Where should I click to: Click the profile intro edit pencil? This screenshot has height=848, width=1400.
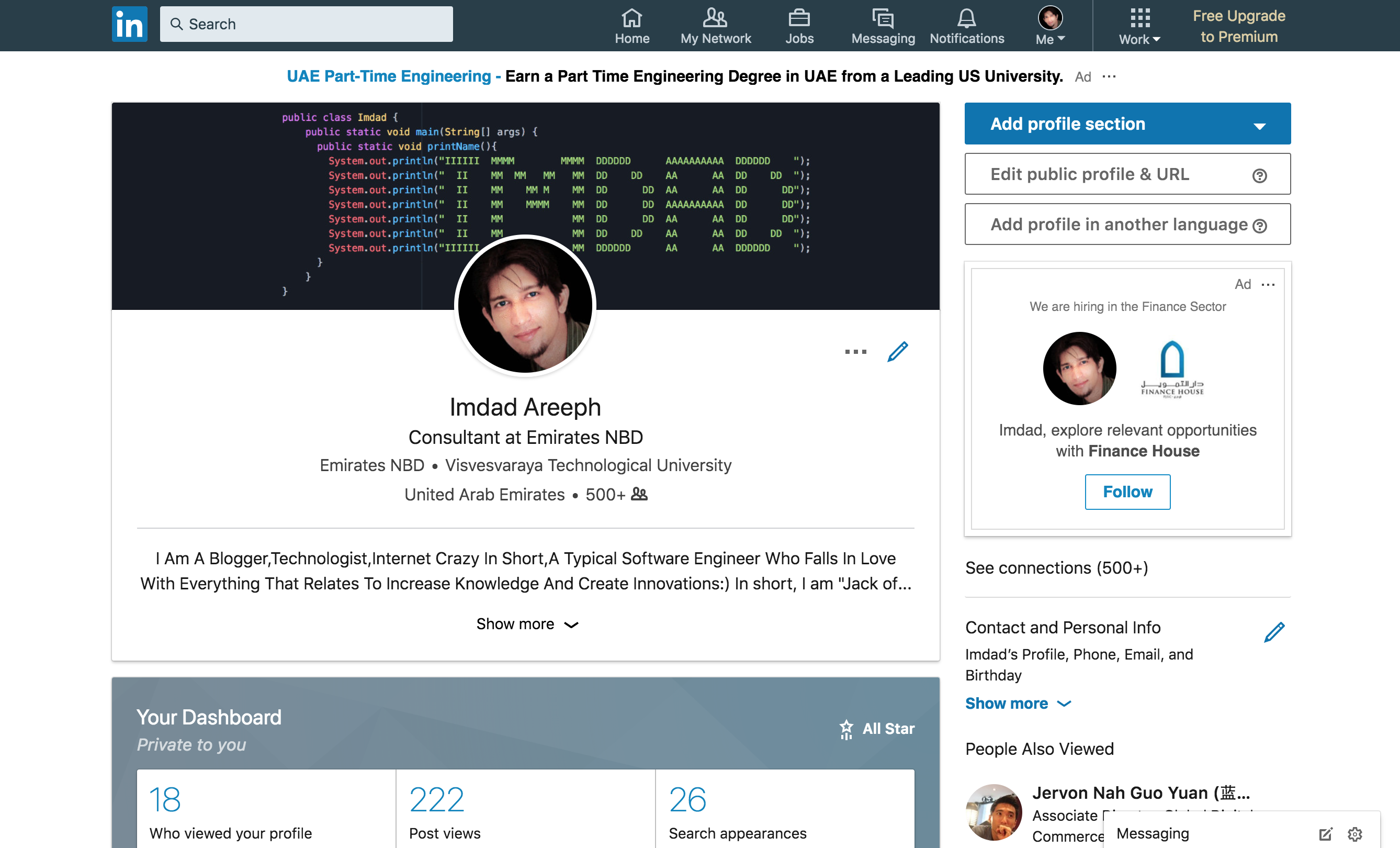tap(897, 352)
